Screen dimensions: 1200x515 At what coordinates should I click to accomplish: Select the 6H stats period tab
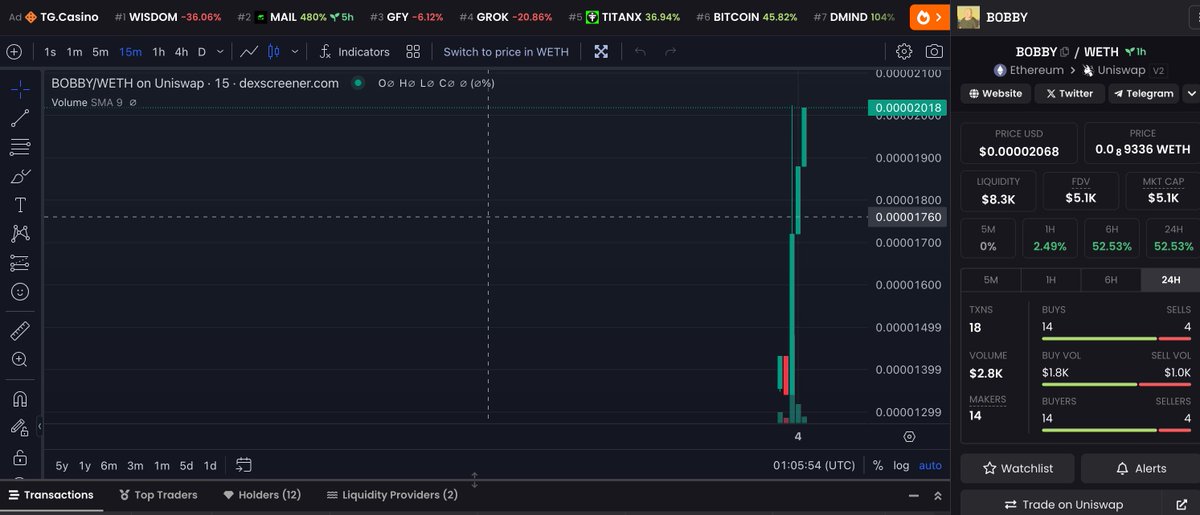tap(1111, 280)
